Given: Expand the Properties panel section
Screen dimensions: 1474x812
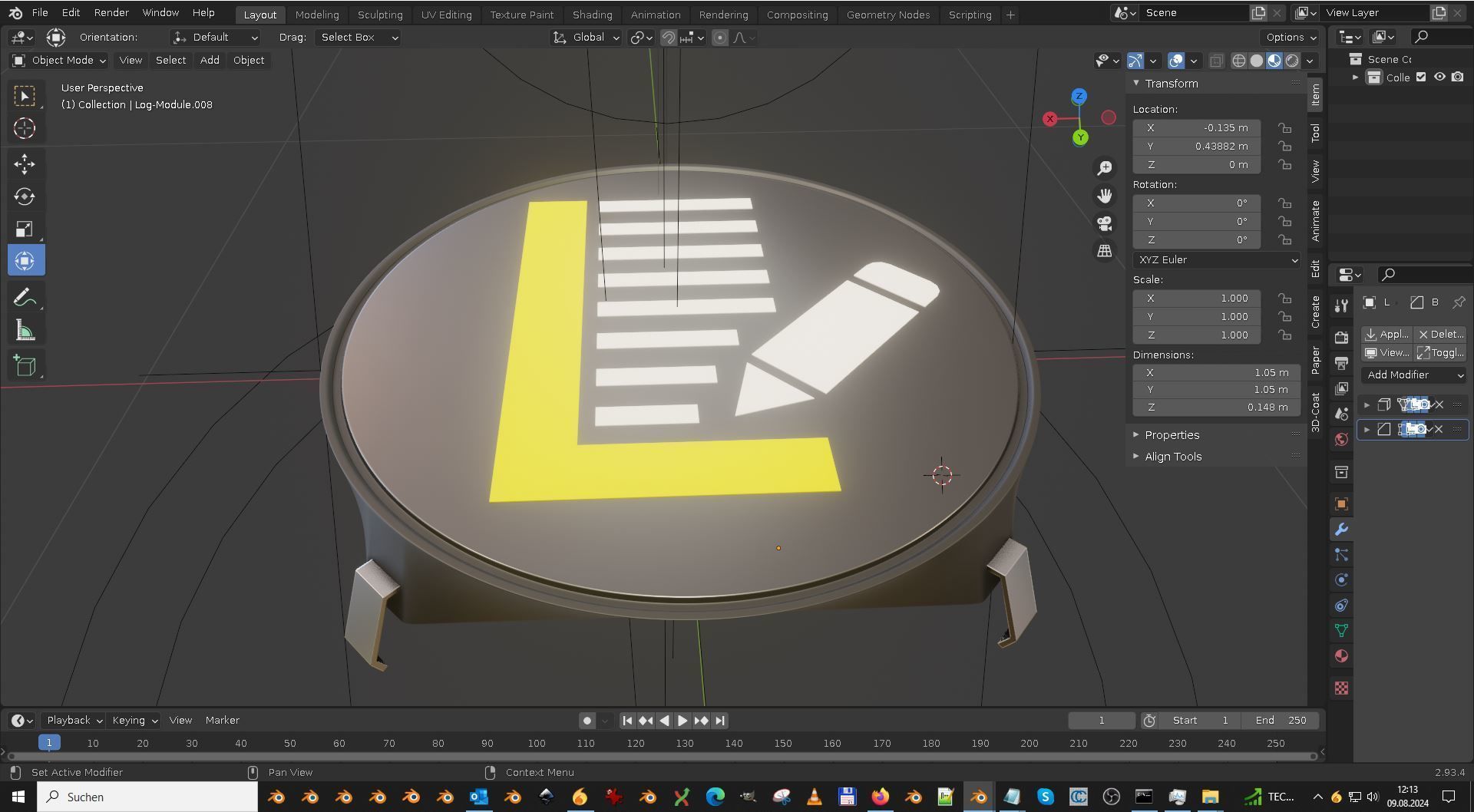Looking at the screenshot, I should click(1172, 435).
